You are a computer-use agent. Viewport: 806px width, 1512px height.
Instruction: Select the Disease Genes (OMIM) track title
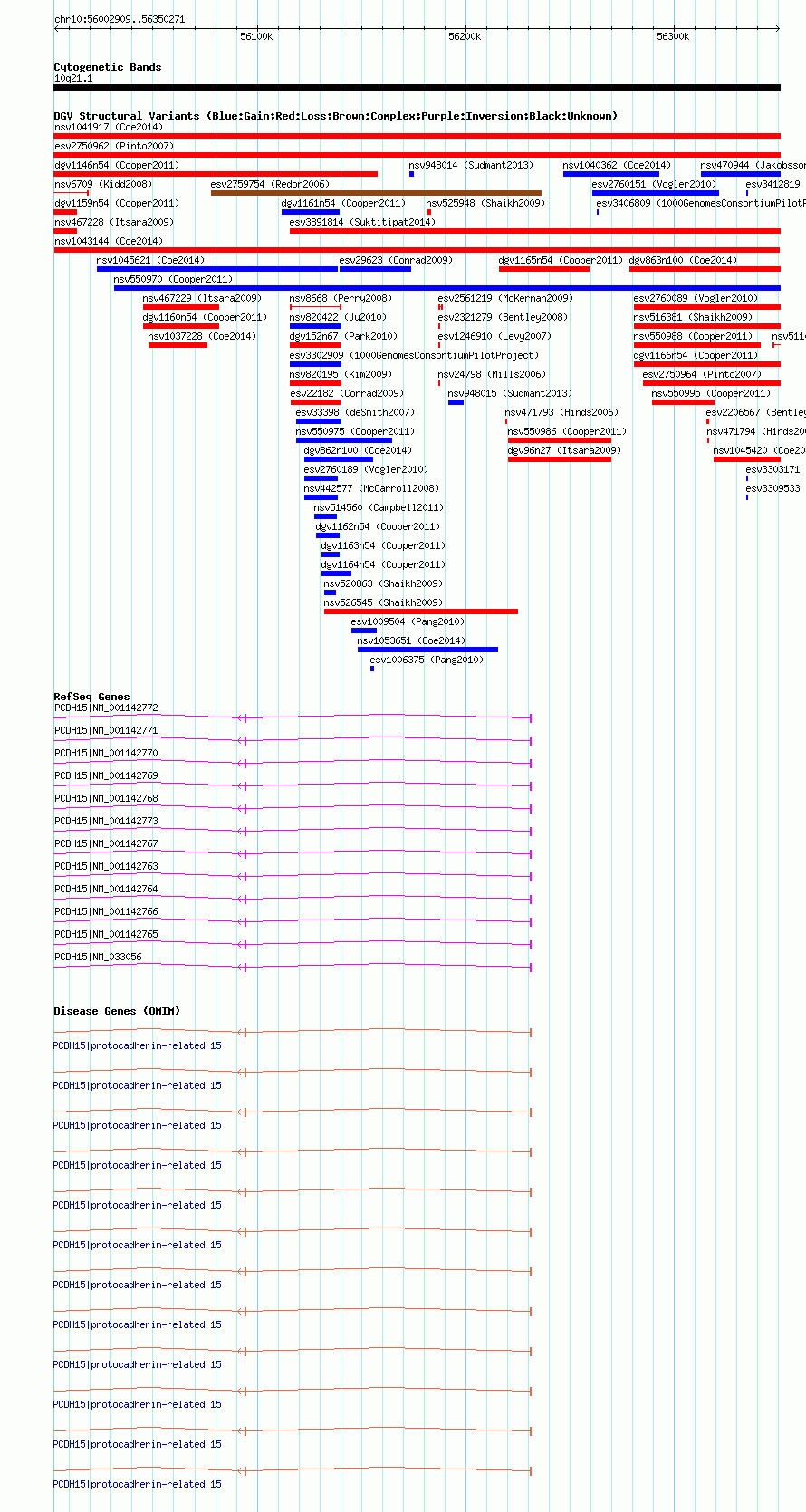pos(117,1011)
